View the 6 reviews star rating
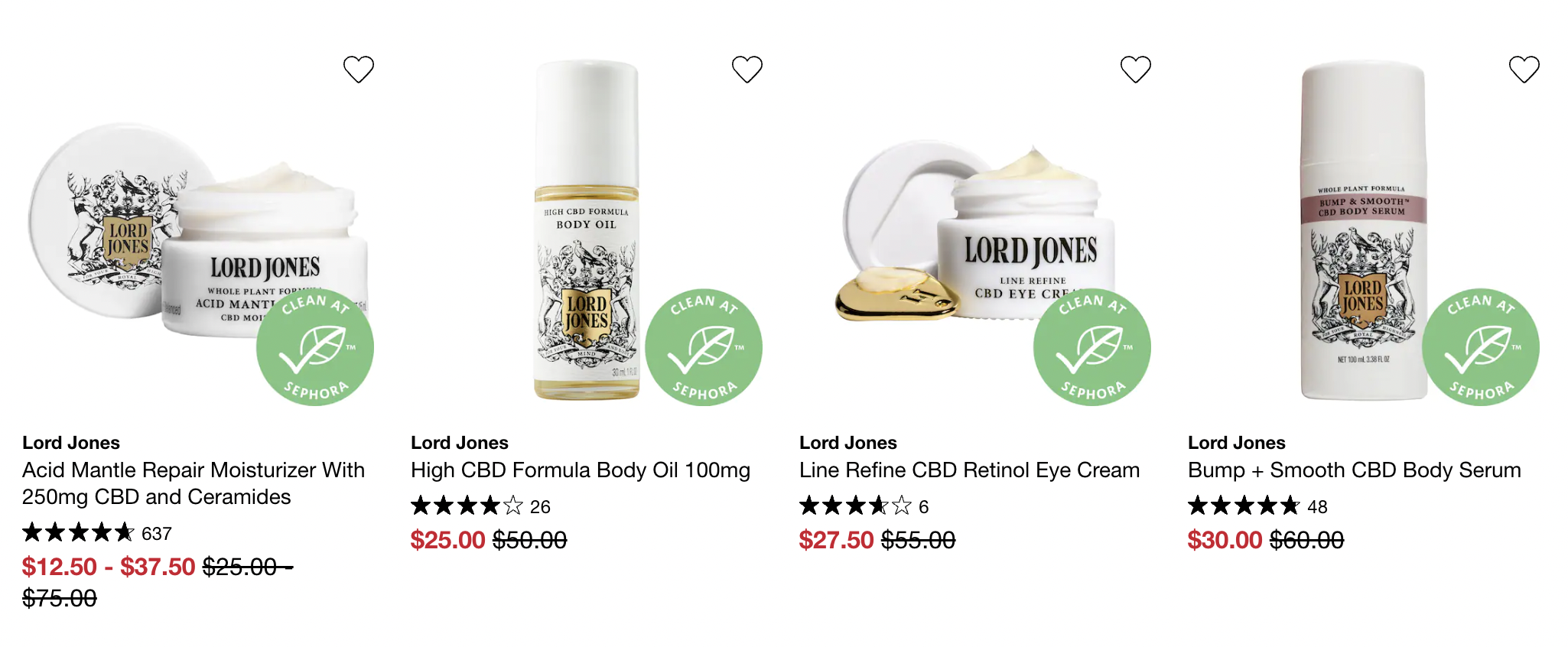Viewport: 1568px width, 647px height. click(864, 506)
